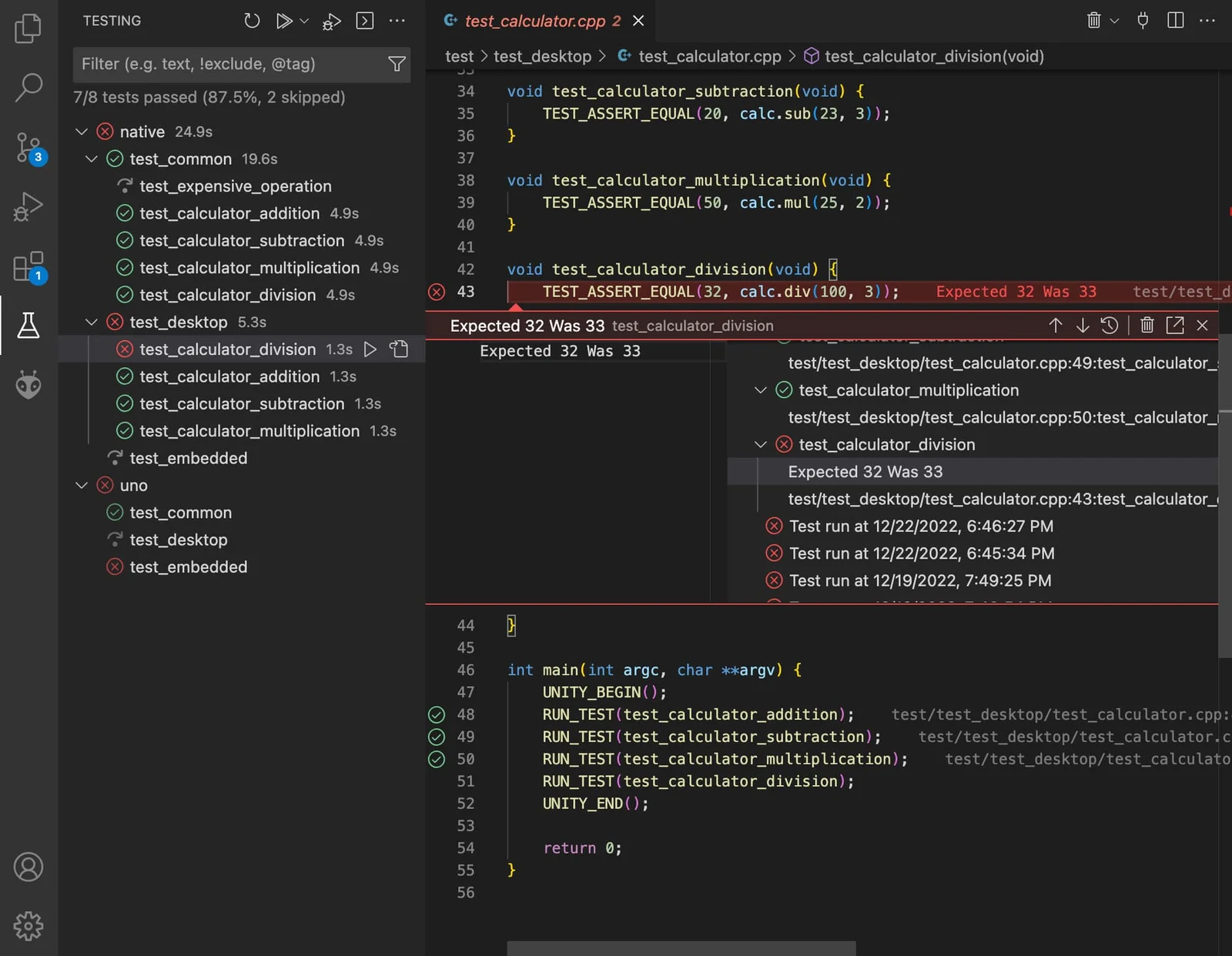The width and height of the screenshot is (1232, 956).
Task: Debug all tests in Testing panel
Action: point(332,22)
